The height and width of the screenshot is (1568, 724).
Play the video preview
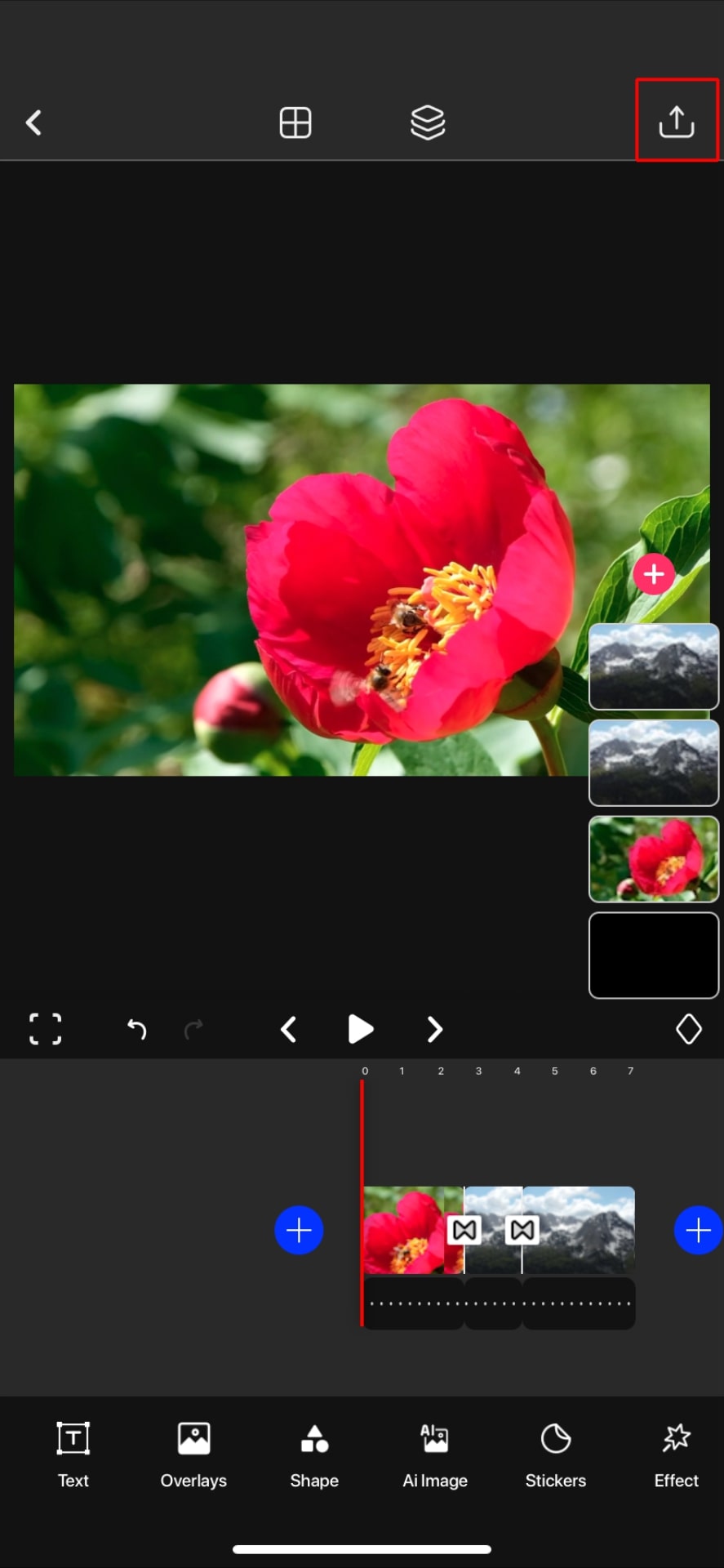(360, 1029)
